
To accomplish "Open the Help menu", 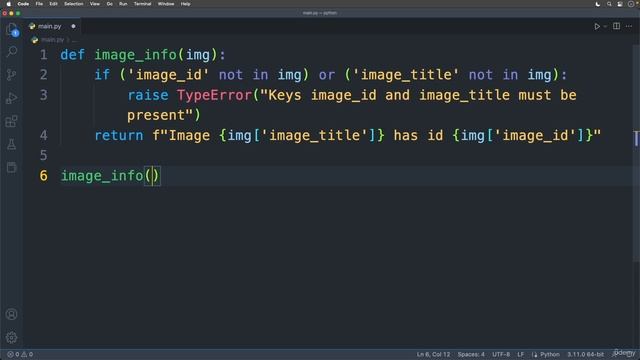I will pyautogui.click(x=185, y=4).
